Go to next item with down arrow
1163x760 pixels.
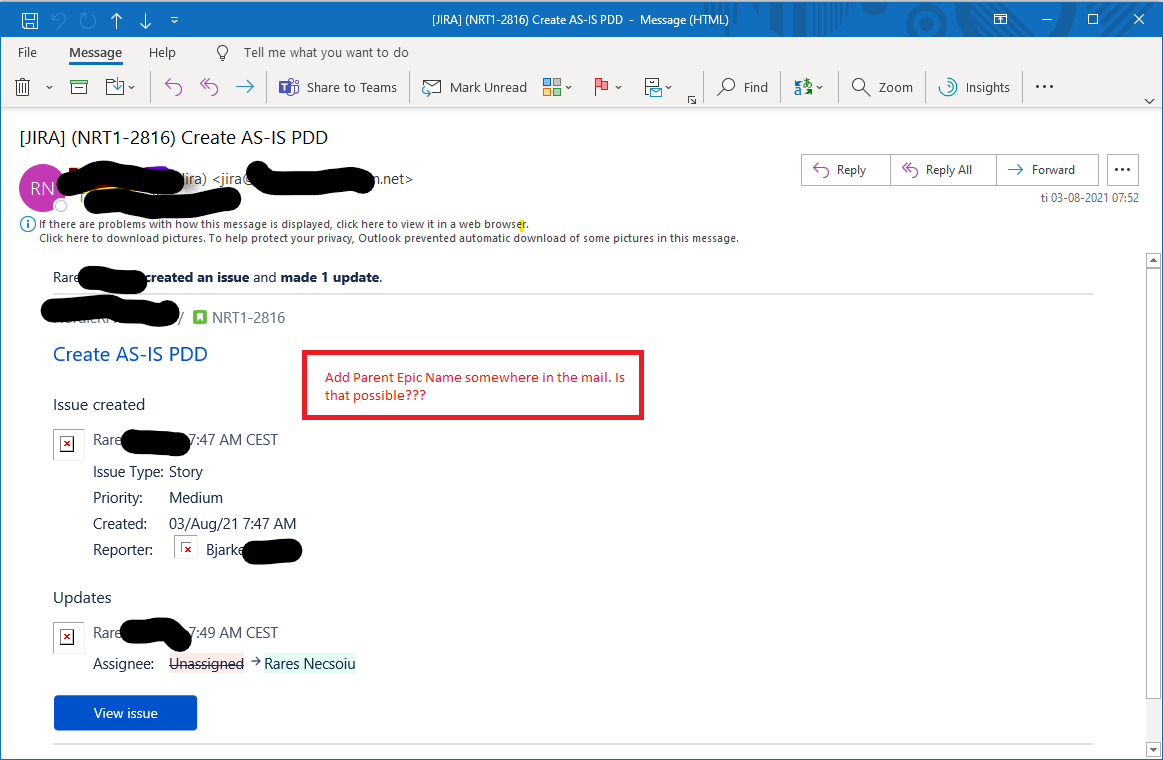coord(145,20)
